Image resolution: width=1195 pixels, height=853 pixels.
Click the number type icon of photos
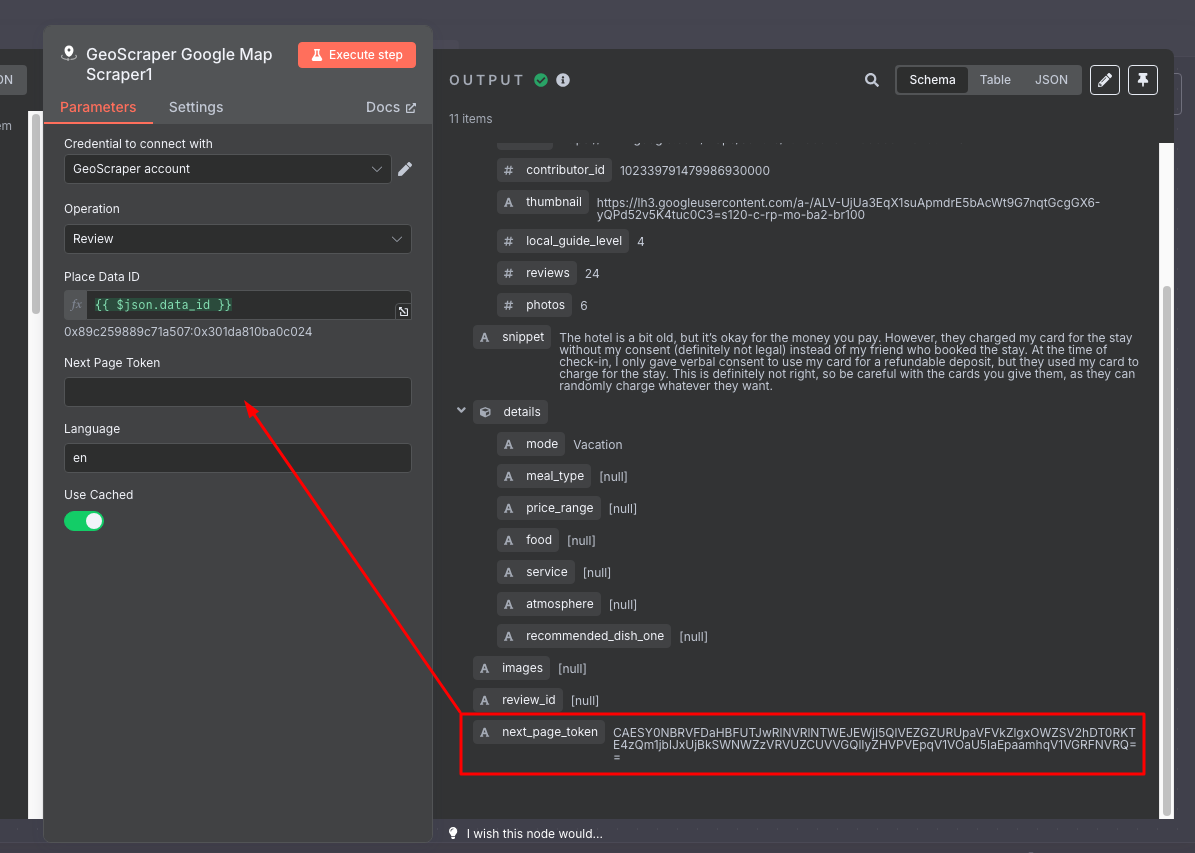(x=508, y=305)
